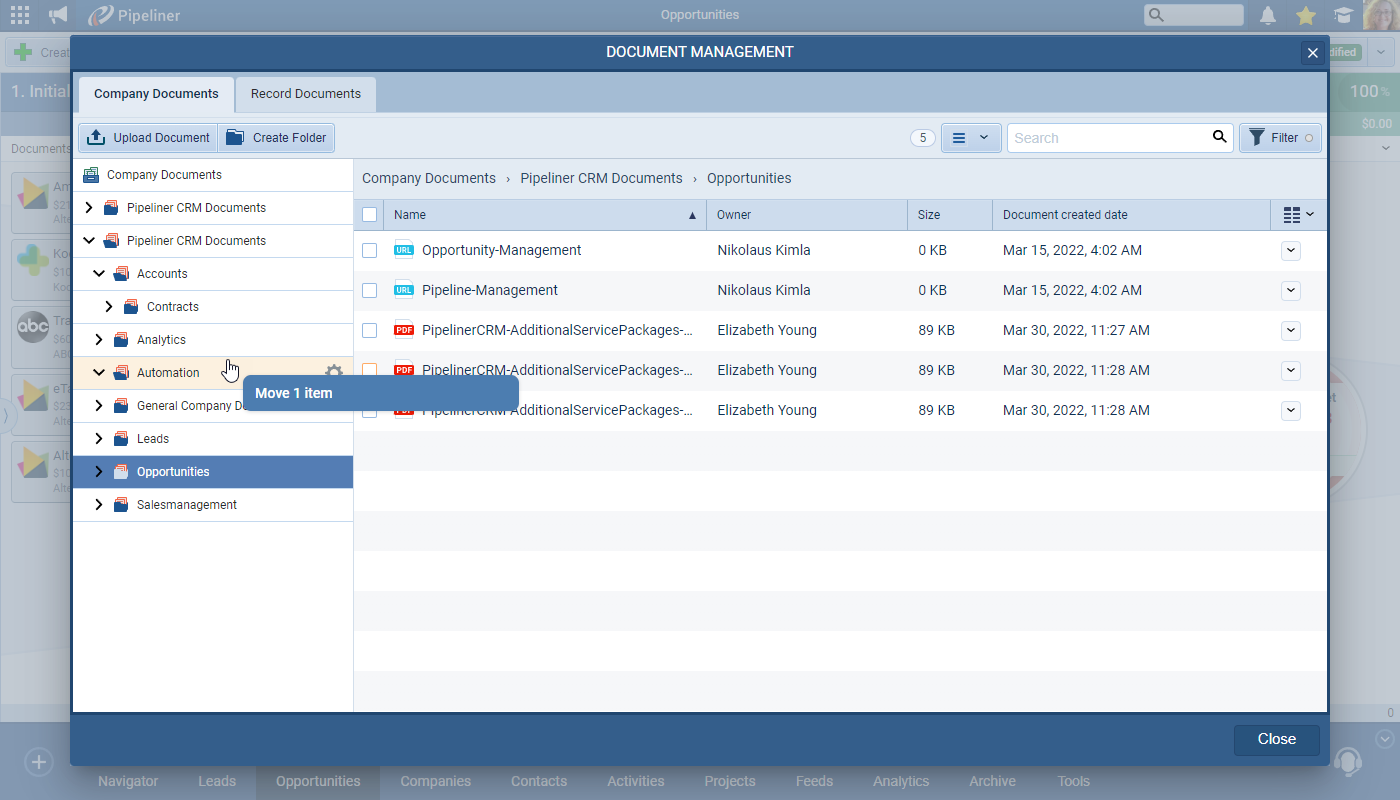
Task: Collapse the Accounts folder
Action: (99, 274)
